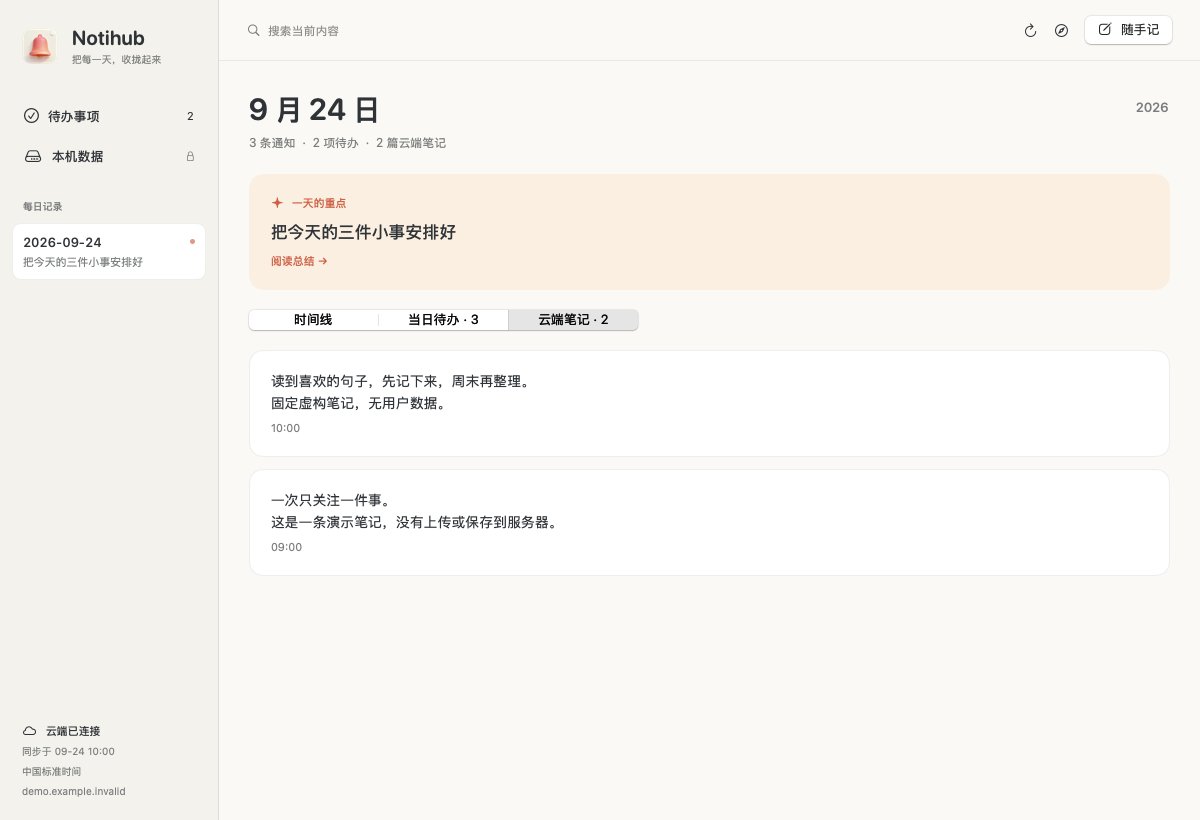Click the 09:00 timestamp on second note
This screenshot has height=820, width=1200.
(286, 547)
